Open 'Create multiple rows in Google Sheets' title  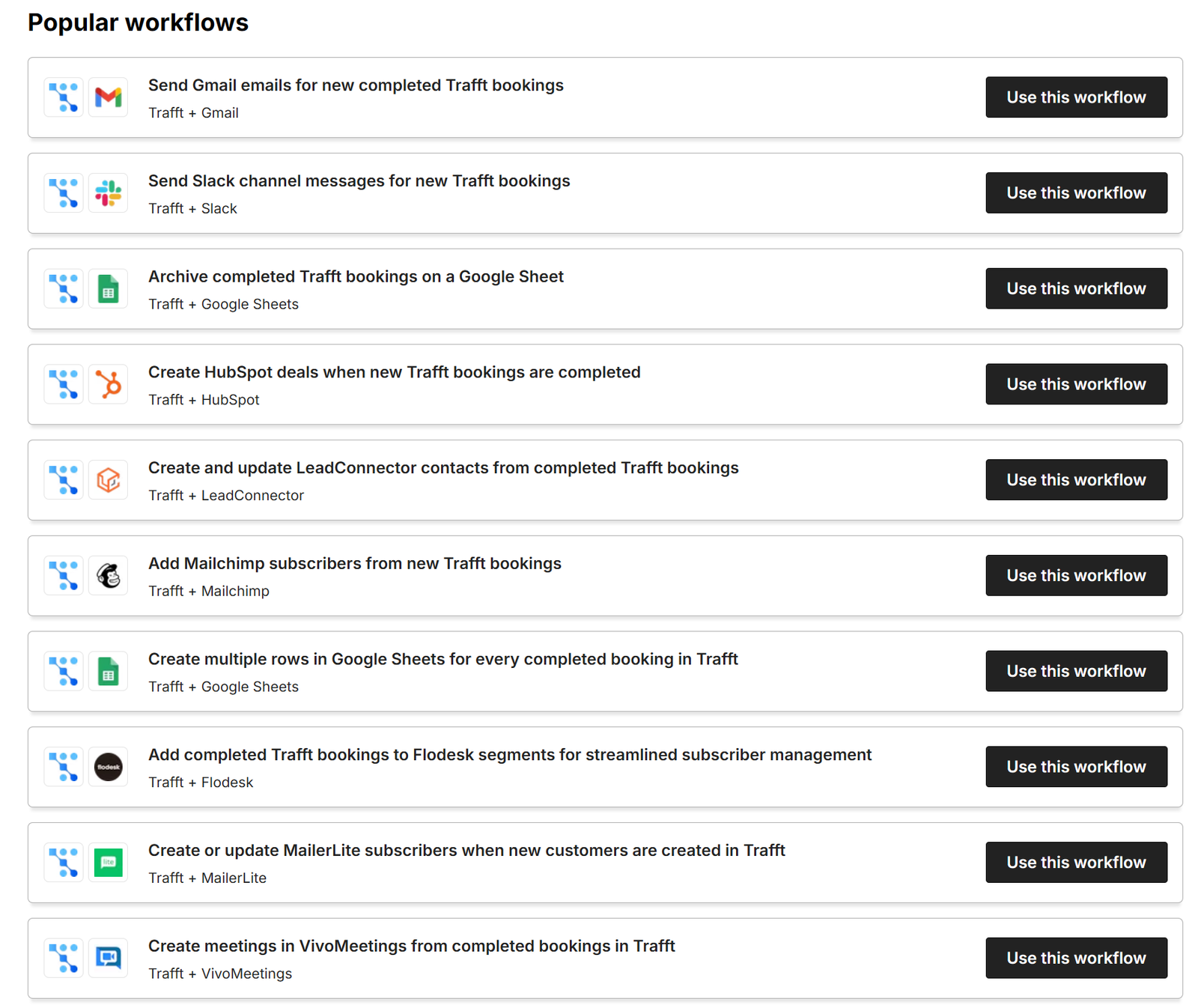443,660
